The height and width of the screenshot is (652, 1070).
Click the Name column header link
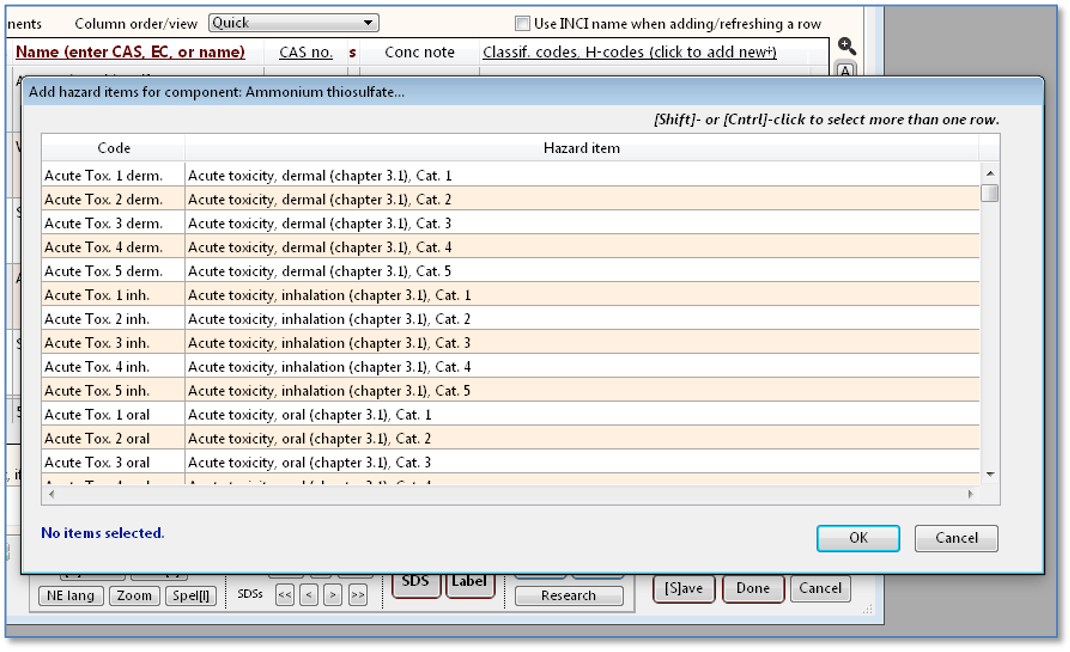pos(130,52)
